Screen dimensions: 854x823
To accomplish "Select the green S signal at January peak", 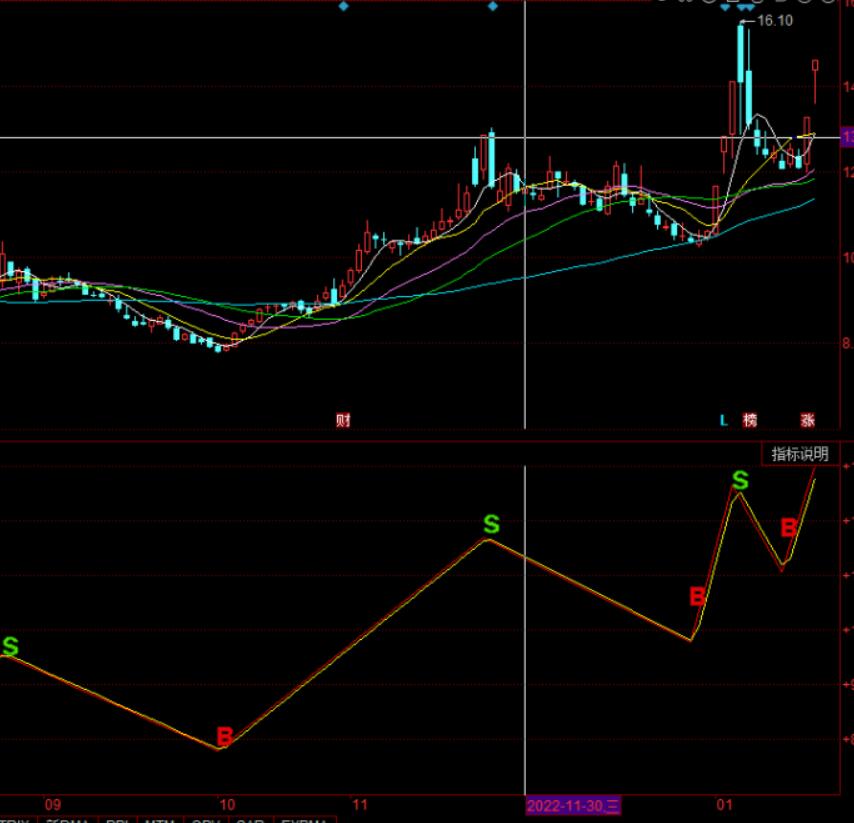I will tap(740, 481).
